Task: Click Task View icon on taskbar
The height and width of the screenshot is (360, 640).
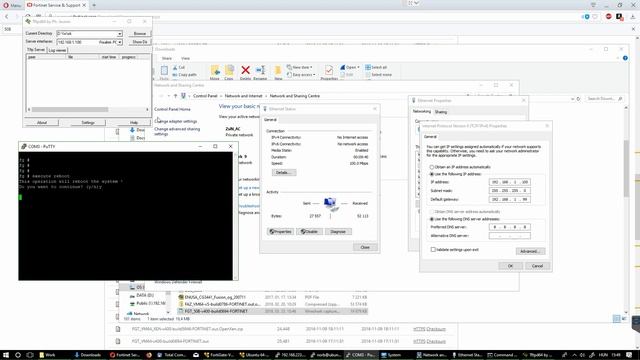Action: [x=29, y=355]
